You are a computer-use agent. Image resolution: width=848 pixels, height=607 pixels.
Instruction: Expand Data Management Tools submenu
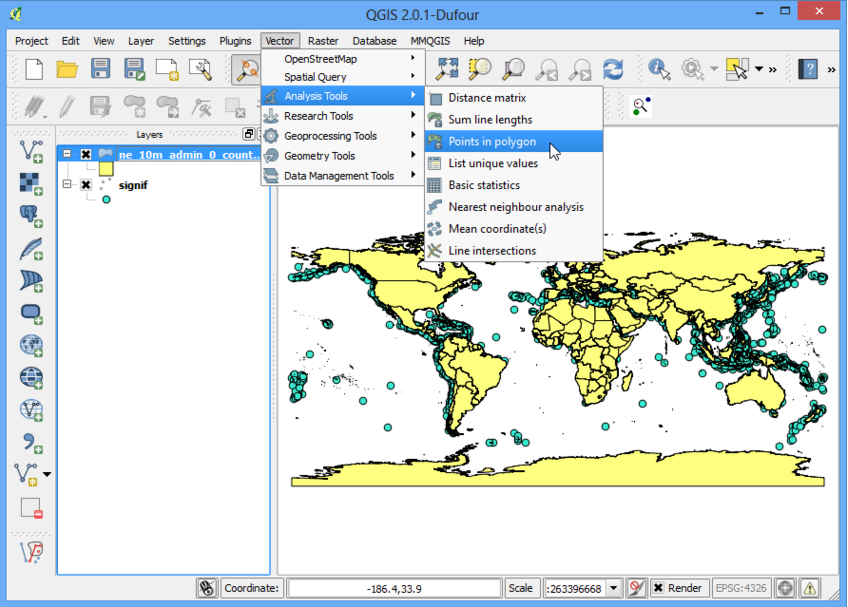click(343, 176)
